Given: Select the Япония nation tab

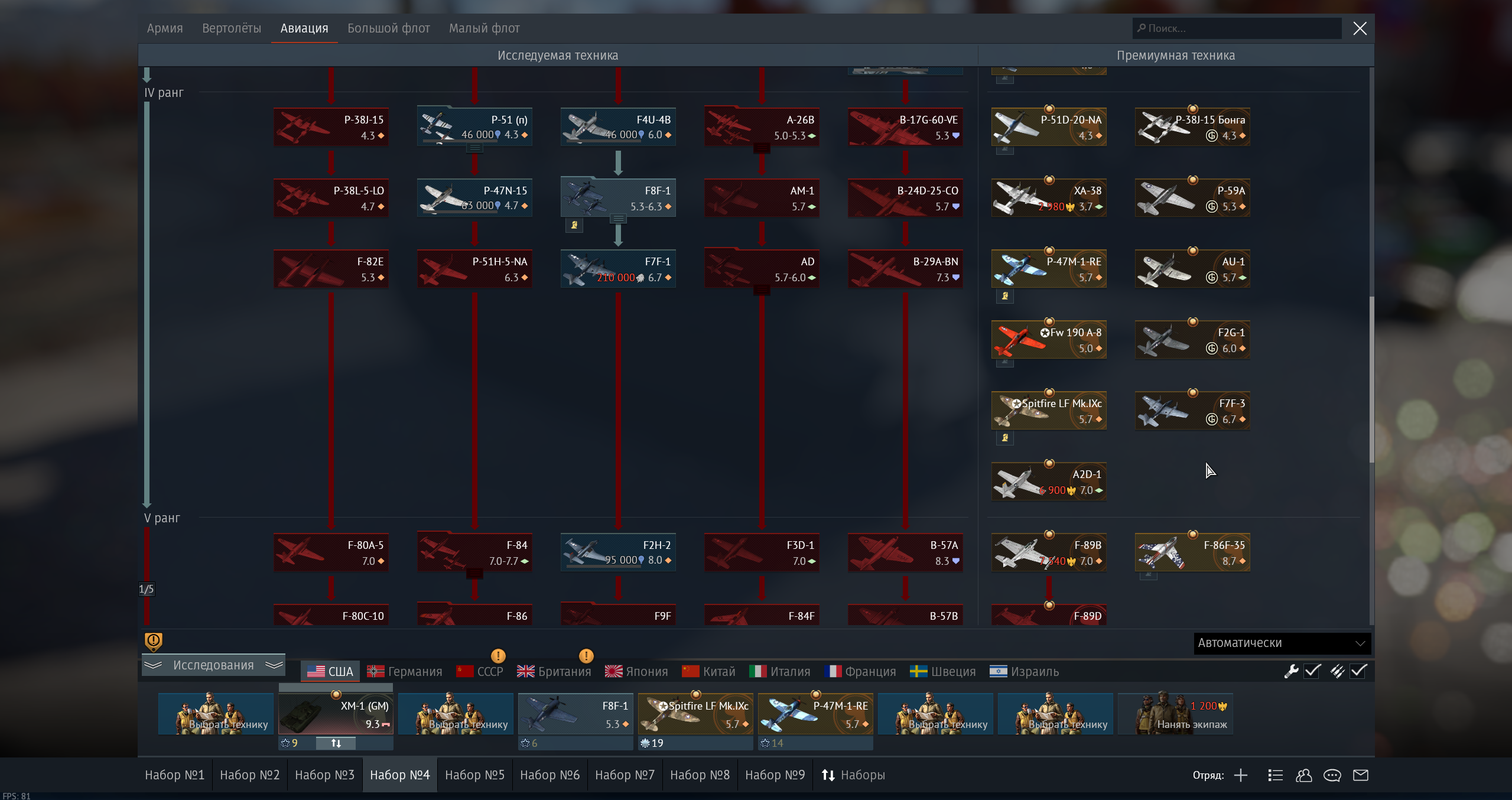Looking at the screenshot, I should (x=636, y=672).
